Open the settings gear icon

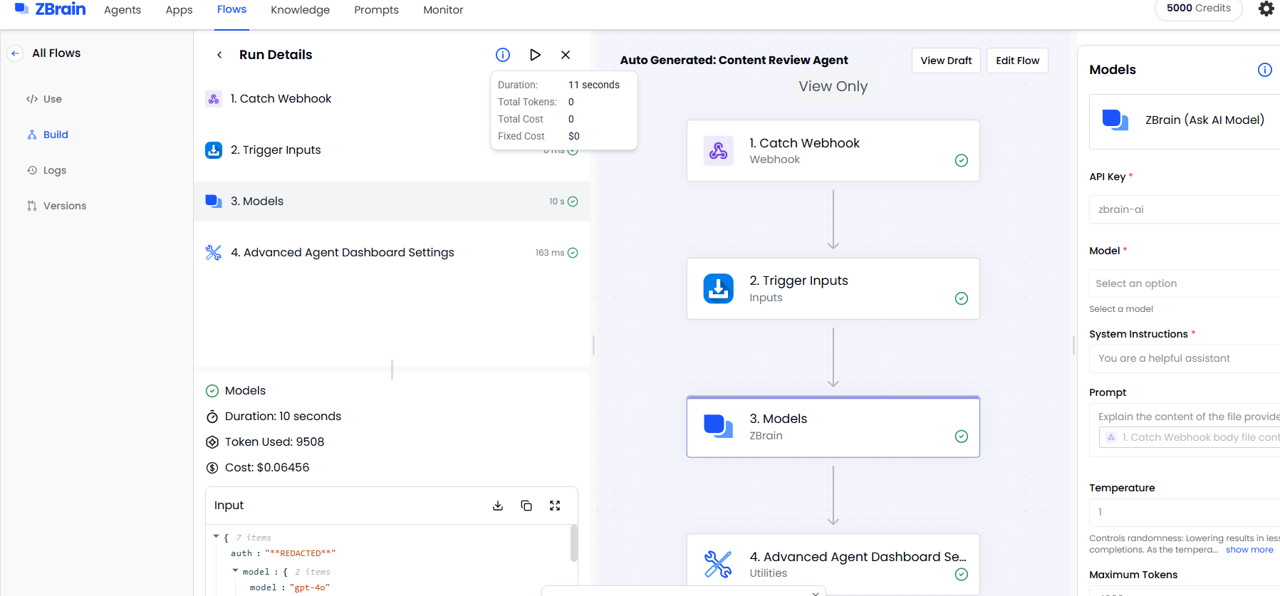click(1265, 9)
